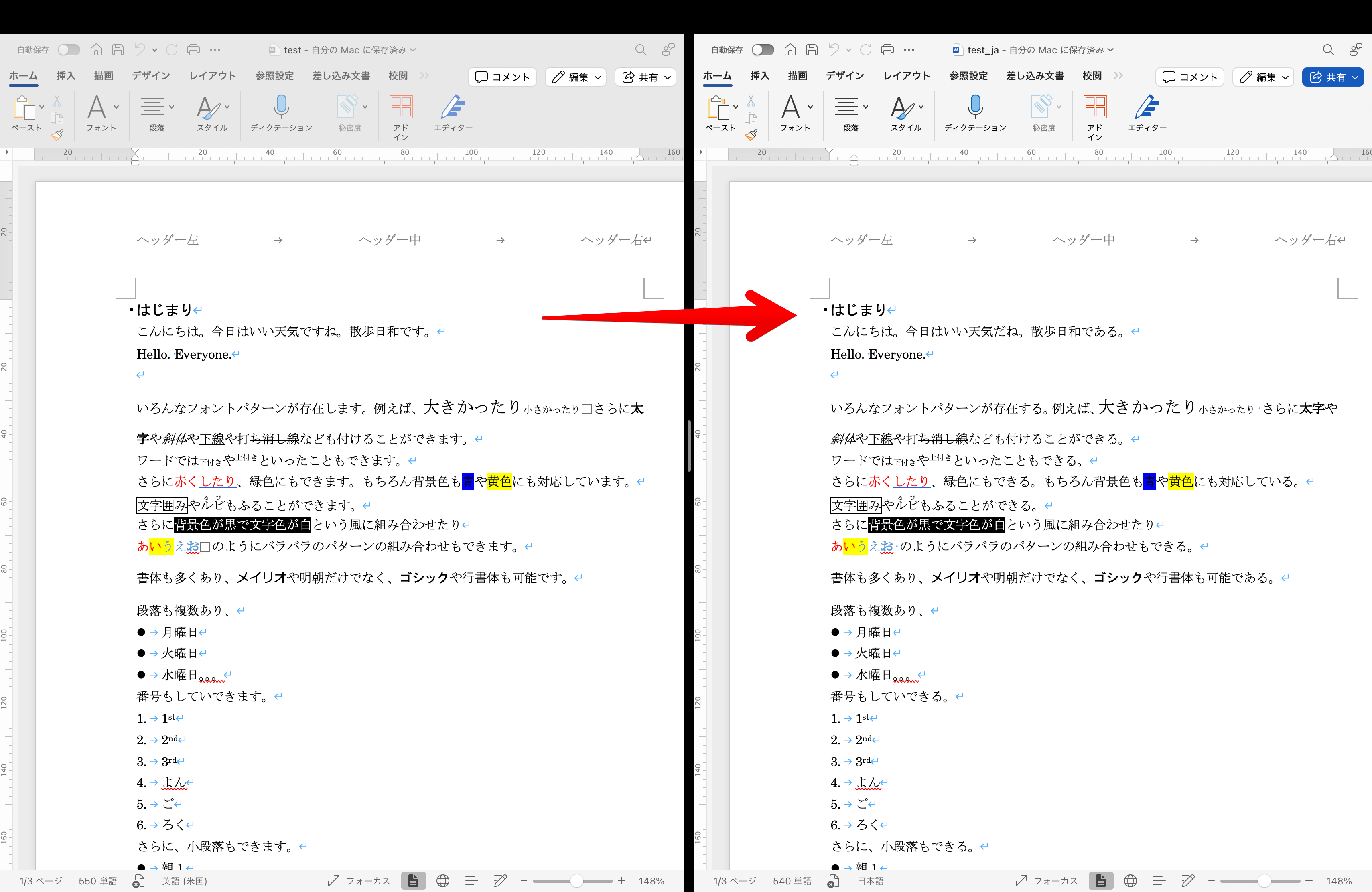Screen dimensions: 1372x892
Task: Toggle autosave switch in right test_ja window
Action: click(x=763, y=50)
